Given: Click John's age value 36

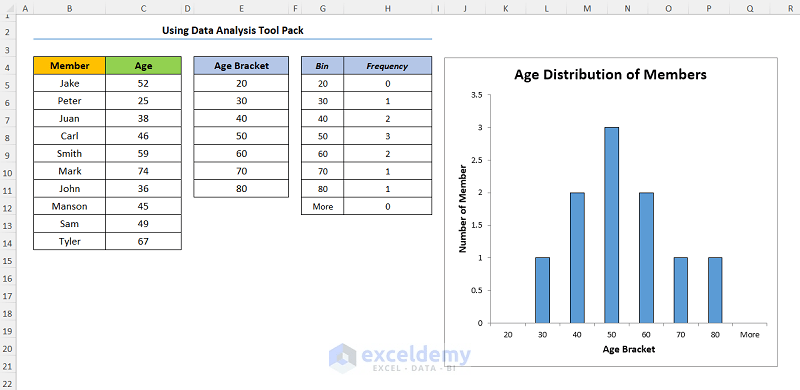Looking at the screenshot, I should 143,189.
